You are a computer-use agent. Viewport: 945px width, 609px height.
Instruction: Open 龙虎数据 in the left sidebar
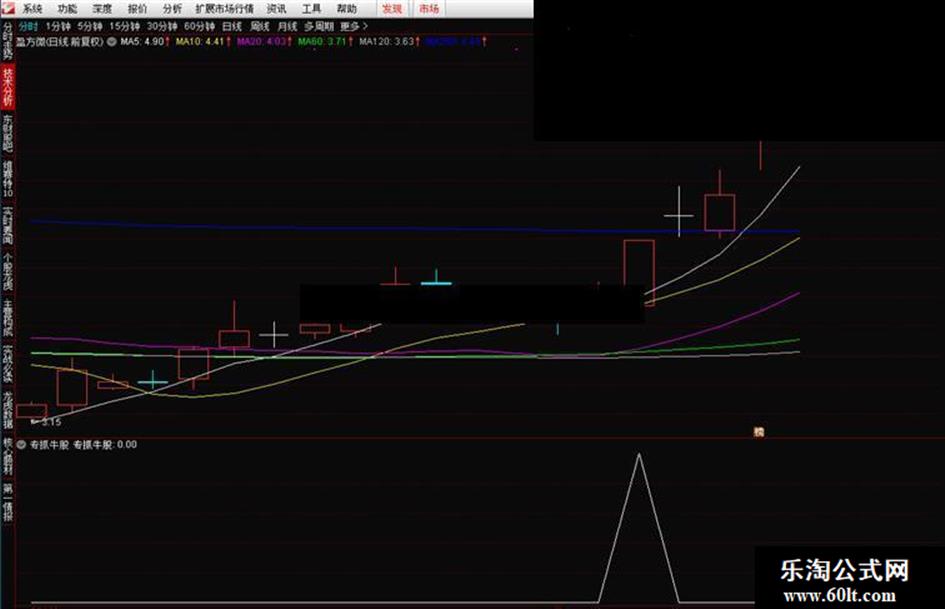coord(8,410)
